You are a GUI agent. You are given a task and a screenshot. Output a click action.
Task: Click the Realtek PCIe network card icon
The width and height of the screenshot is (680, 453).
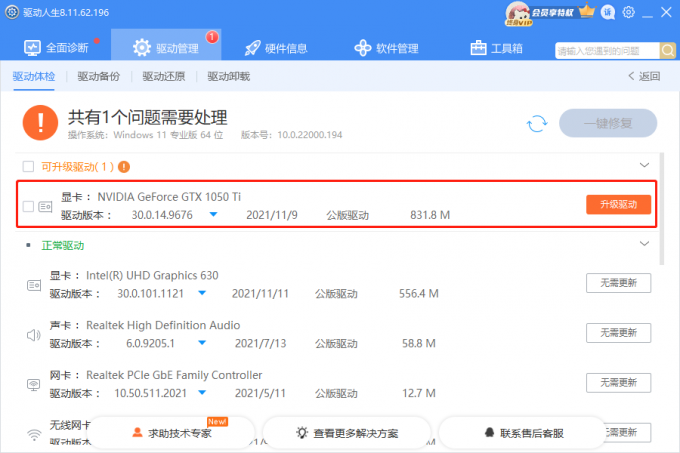34,385
